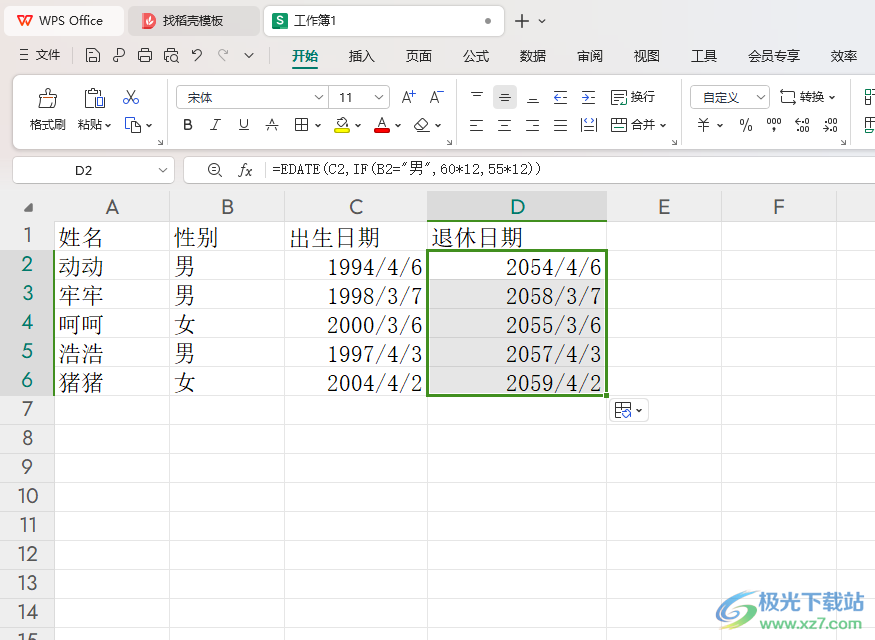Screen dimensions: 875x640
Task: Click the increase decimal places icon
Action: click(802, 125)
